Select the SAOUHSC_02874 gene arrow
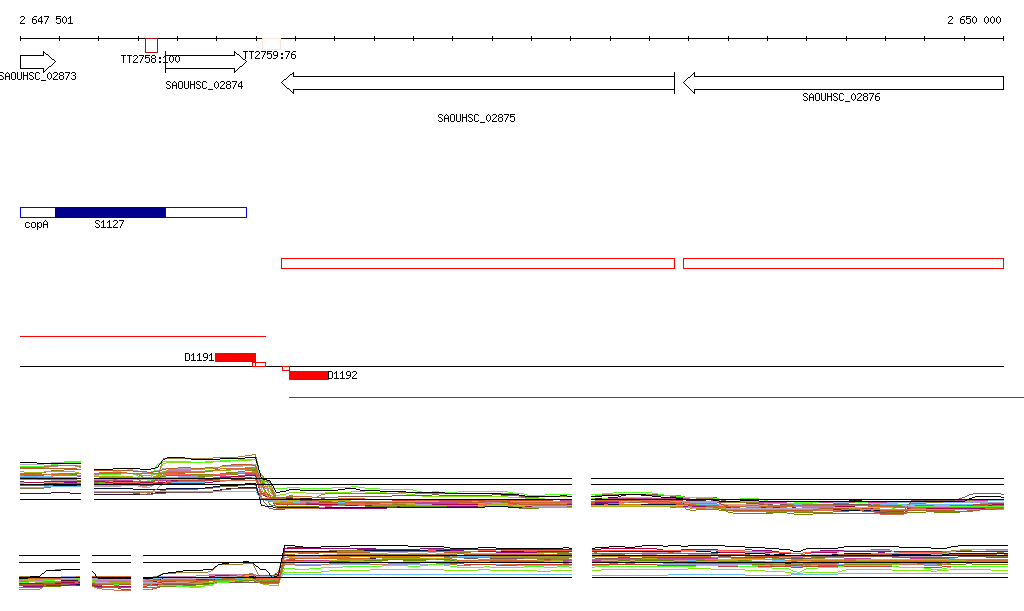Viewport: 1024px width, 611px height. click(206, 62)
